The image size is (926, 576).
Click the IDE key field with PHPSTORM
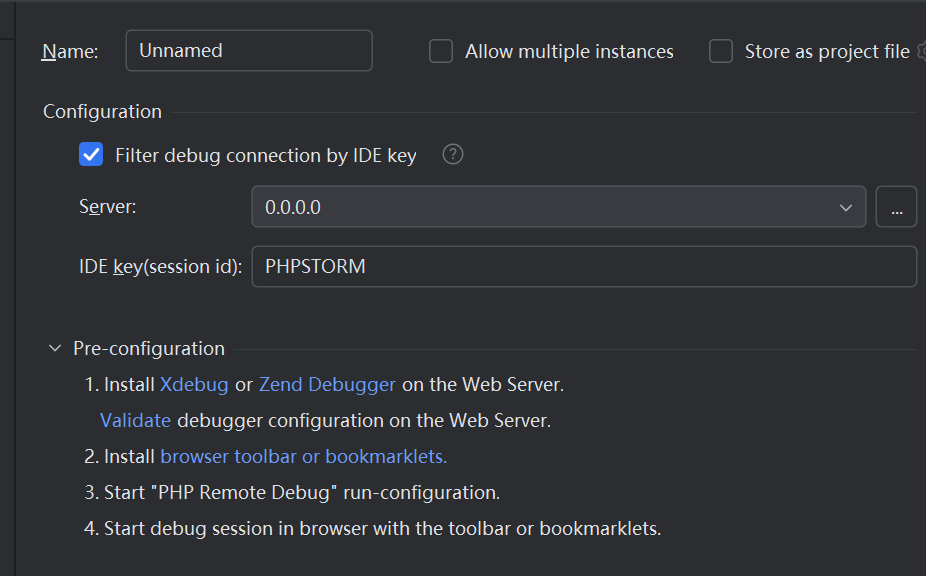click(x=584, y=266)
